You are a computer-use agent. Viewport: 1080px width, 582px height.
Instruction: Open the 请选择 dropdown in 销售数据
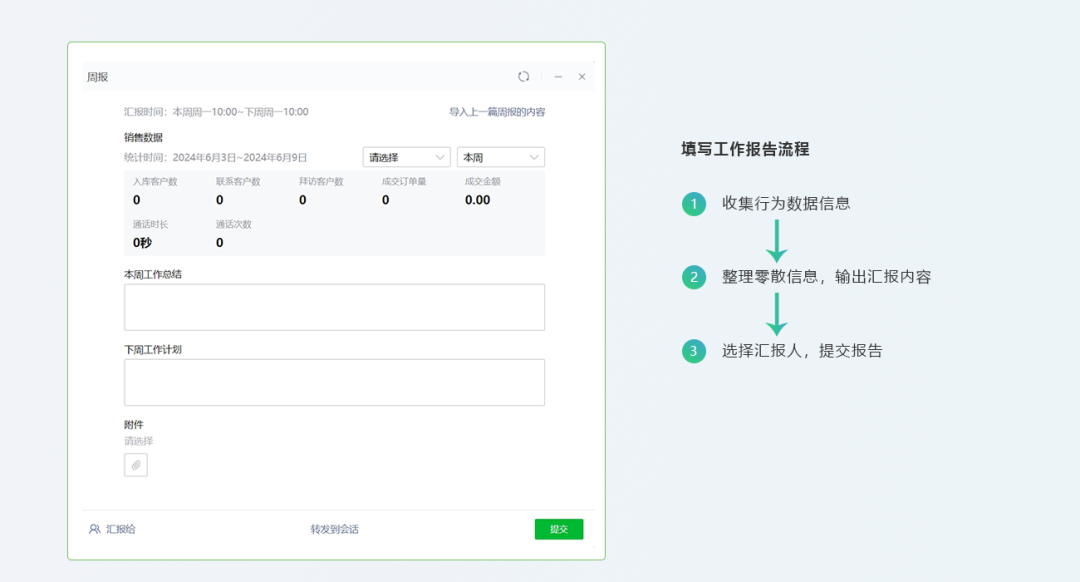[406, 157]
